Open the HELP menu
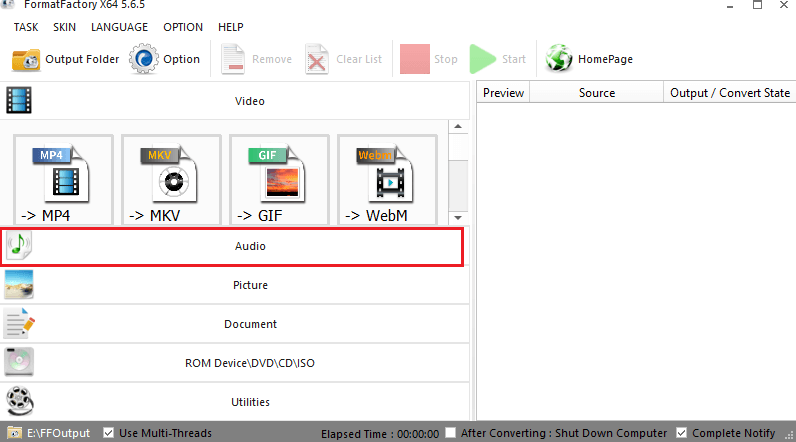Screen dimensions: 796x442 (230, 27)
